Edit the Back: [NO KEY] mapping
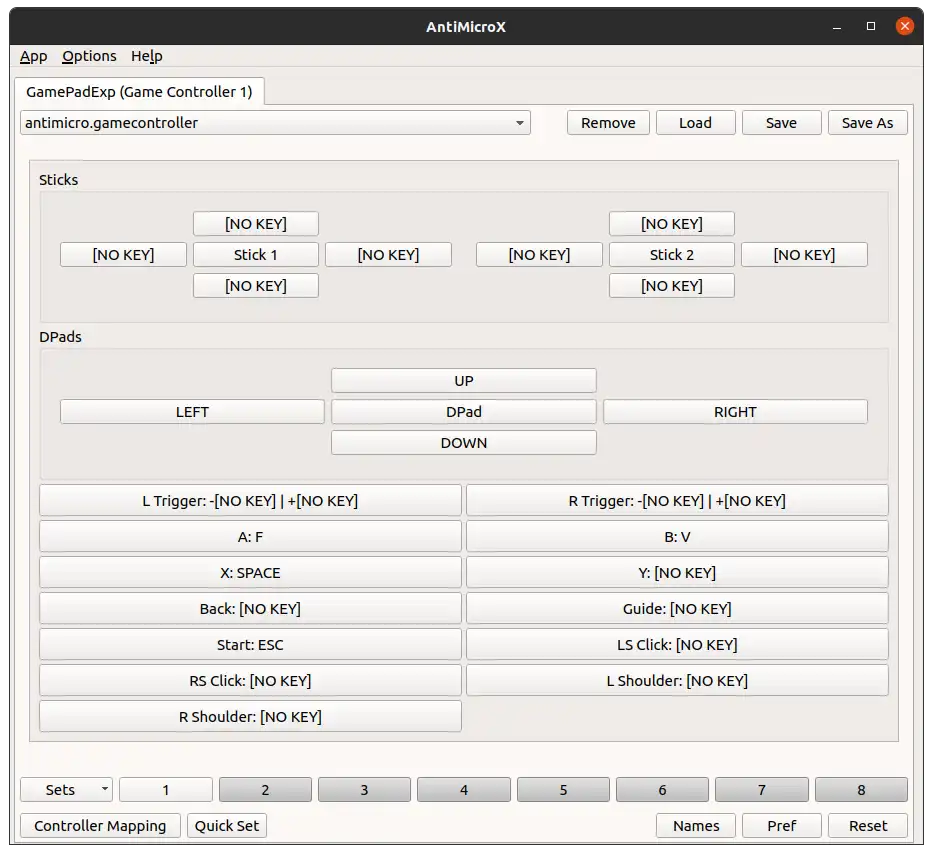This screenshot has height=854, width=933. coord(251,609)
